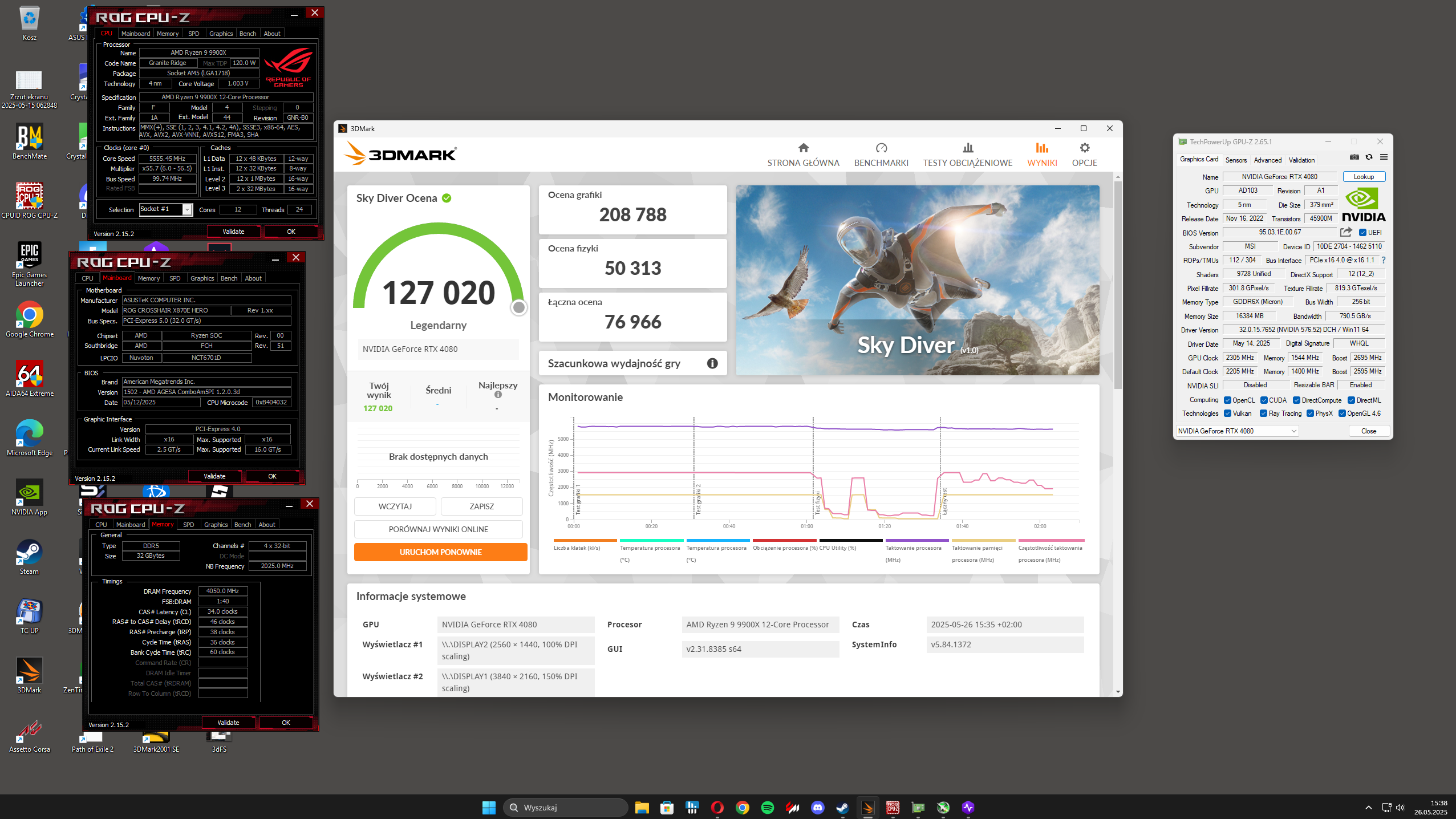
Task: Open GPU-Z hamburger menu icon
Action: coord(1384,157)
